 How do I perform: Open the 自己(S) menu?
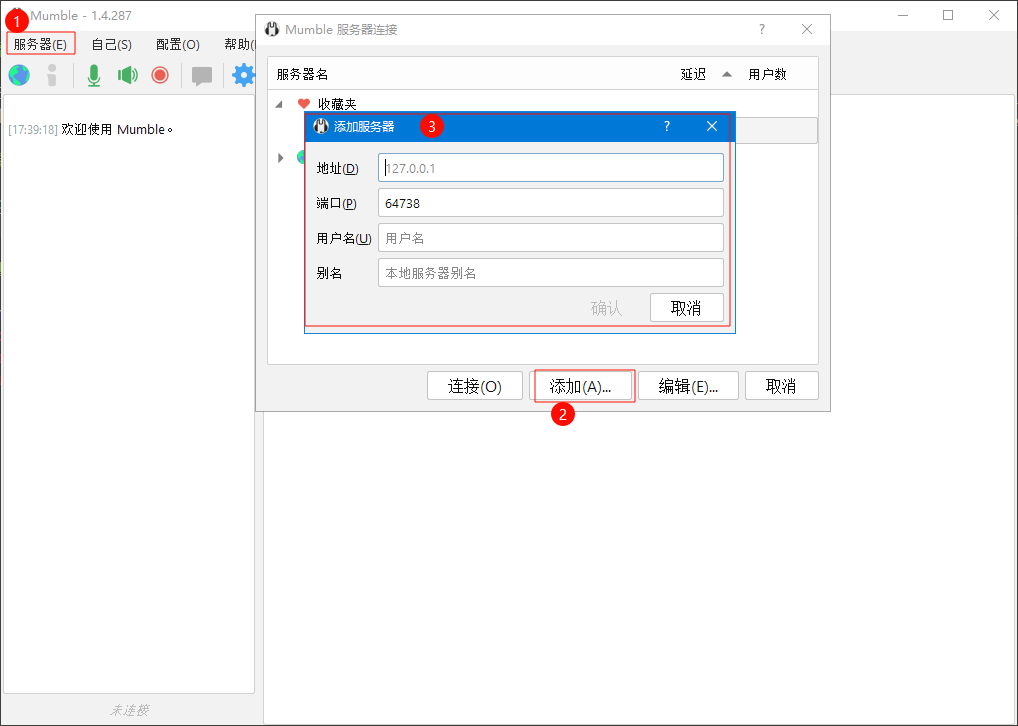pos(112,44)
